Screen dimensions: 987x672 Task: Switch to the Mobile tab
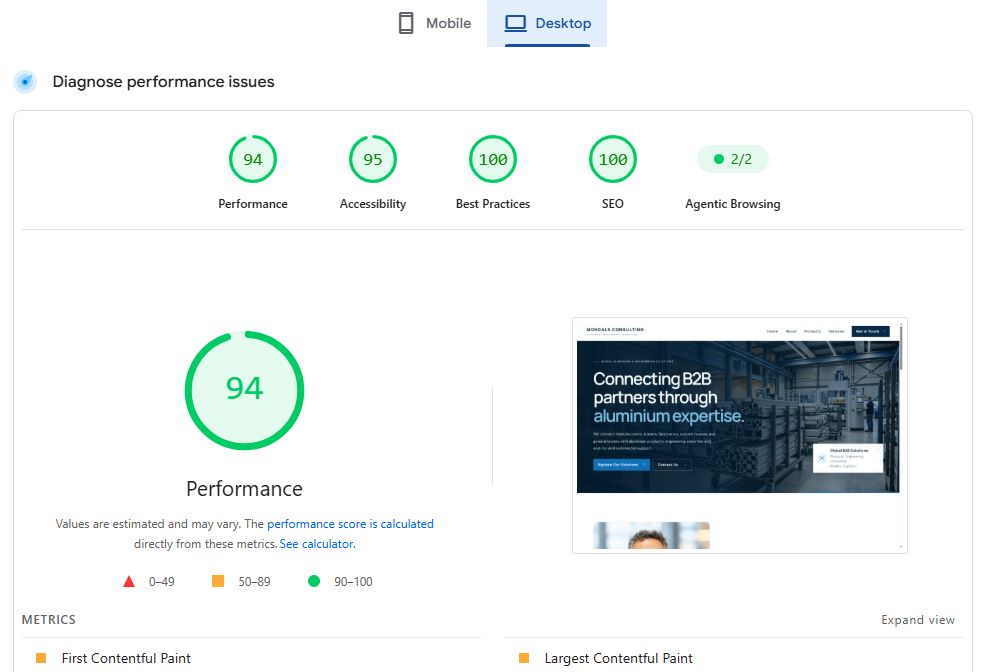[x=434, y=23]
